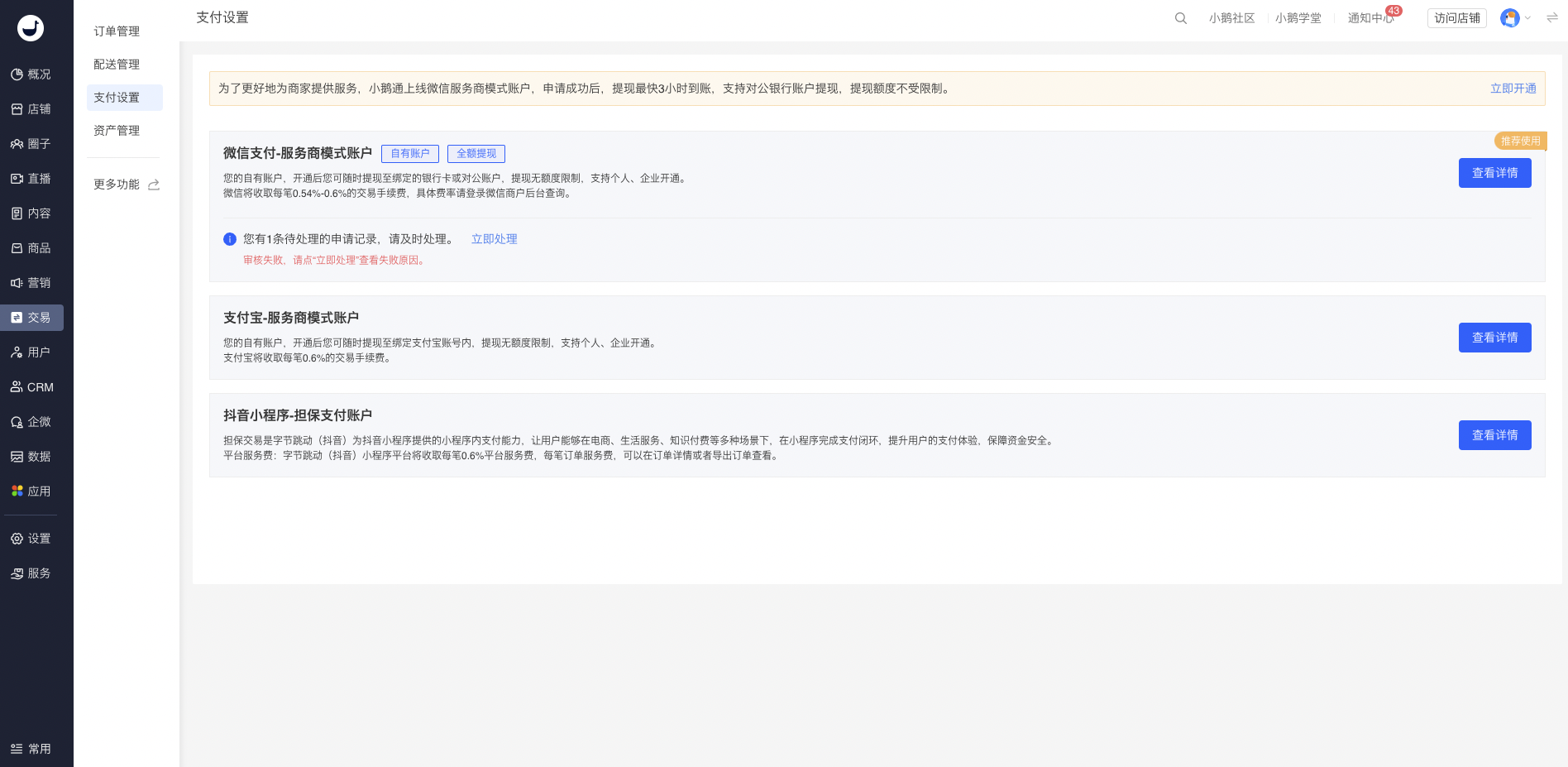The width and height of the screenshot is (1568, 767).
Task: Open the 应用 apps sidebar item
Action: point(31,491)
